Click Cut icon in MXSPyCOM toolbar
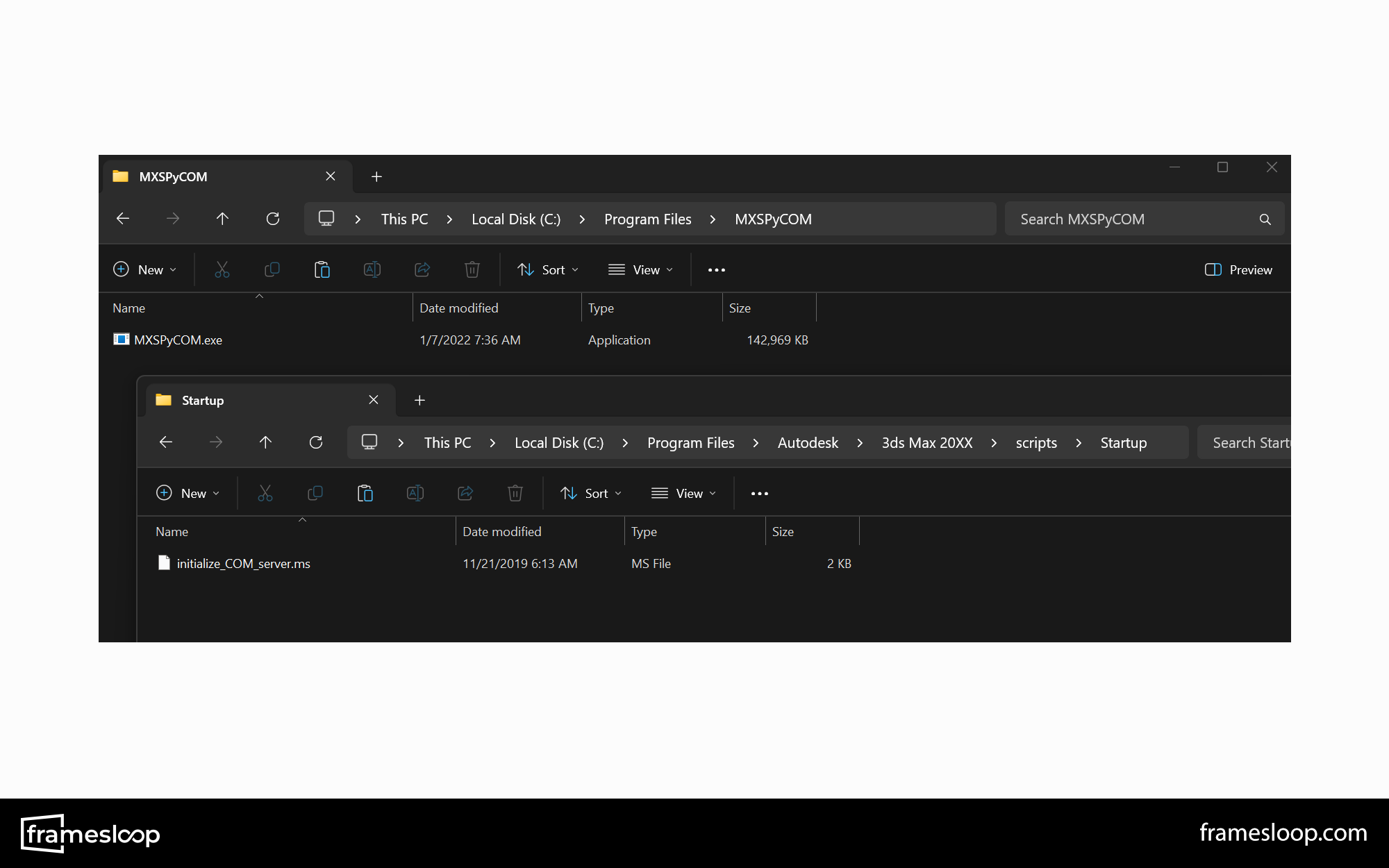This screenshot has height=868, width=1389. 222,269
